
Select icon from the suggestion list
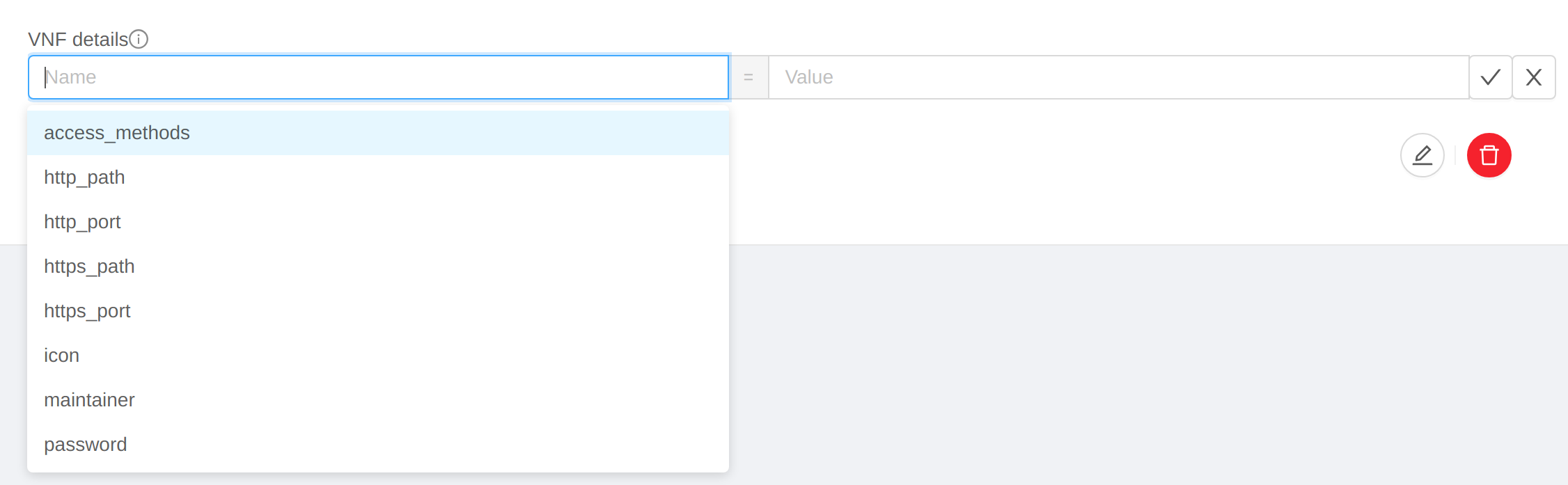[61, 356]
